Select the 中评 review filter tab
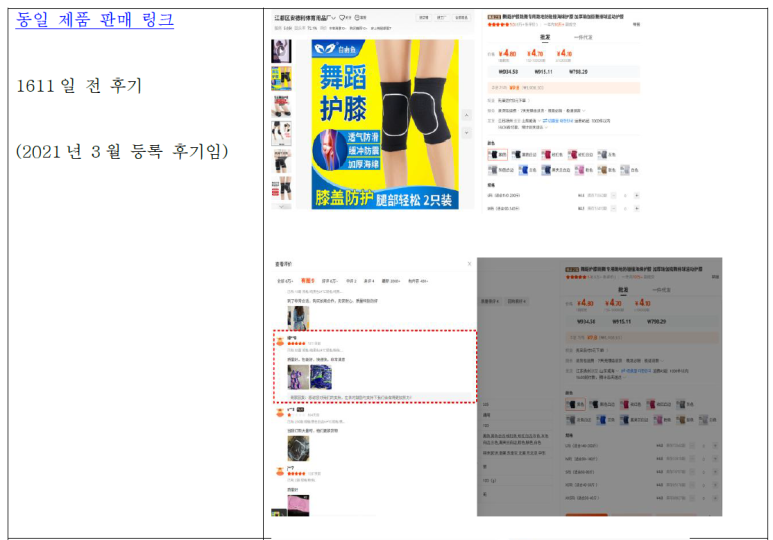773x540 pixels. point(351,281)
